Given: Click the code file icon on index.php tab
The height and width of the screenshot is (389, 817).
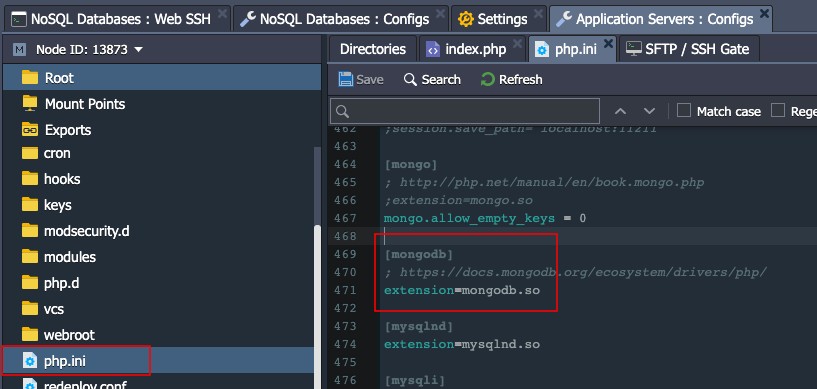Looking at the screenshot, I should pyautogui.click(x=432, y=49).
